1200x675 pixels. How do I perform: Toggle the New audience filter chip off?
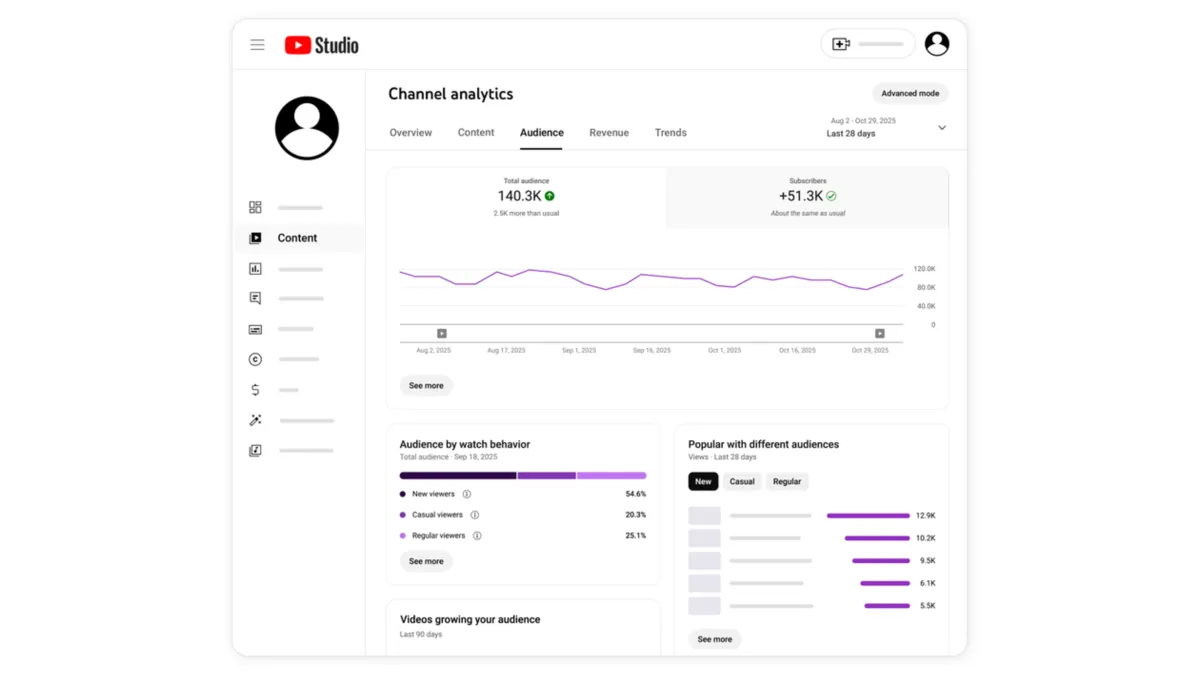pyautogui.click(x=703, y=481)
